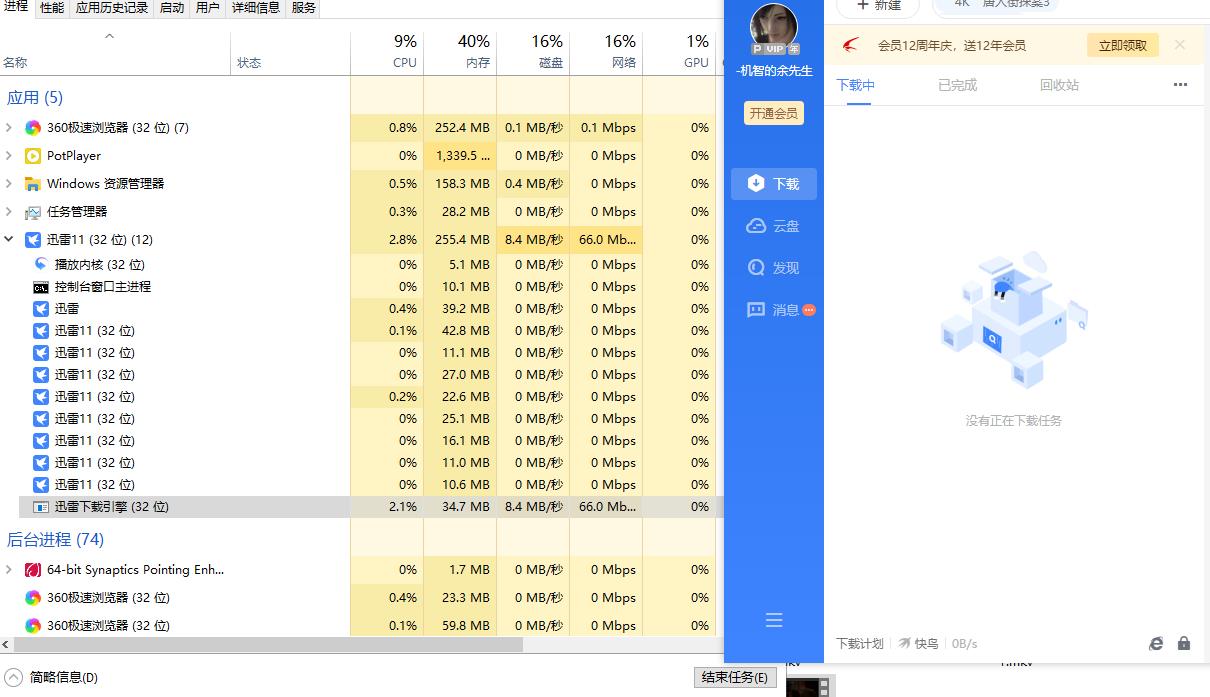Open 下载计划 download plan link
Screen dimensions: 1210x697
859,643
